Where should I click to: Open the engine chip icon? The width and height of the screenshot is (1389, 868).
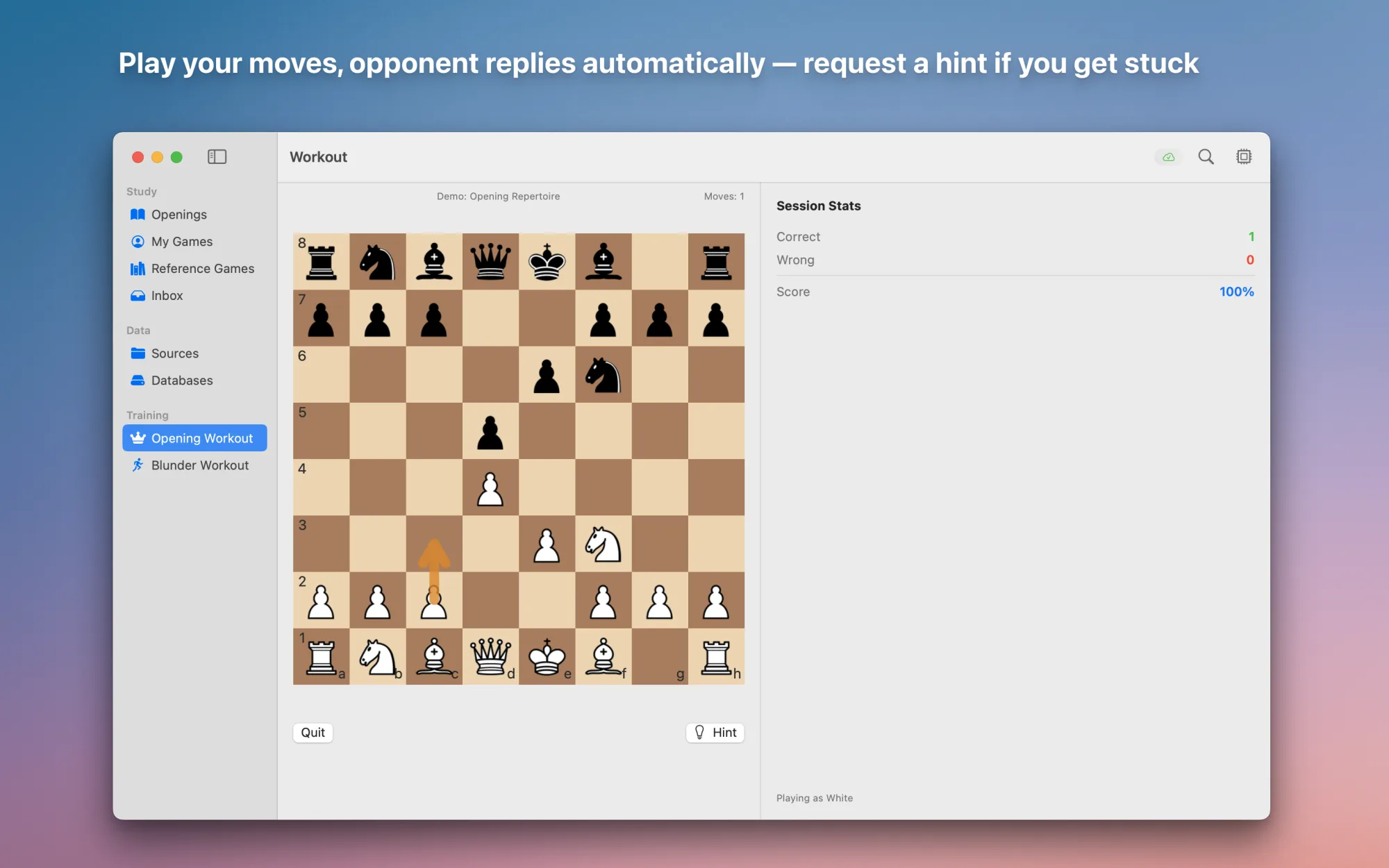click(1244, 157)
